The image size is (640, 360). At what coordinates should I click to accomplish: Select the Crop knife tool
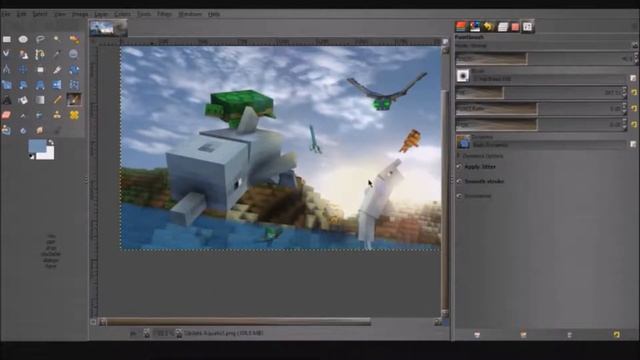click(x=57, y=69)
